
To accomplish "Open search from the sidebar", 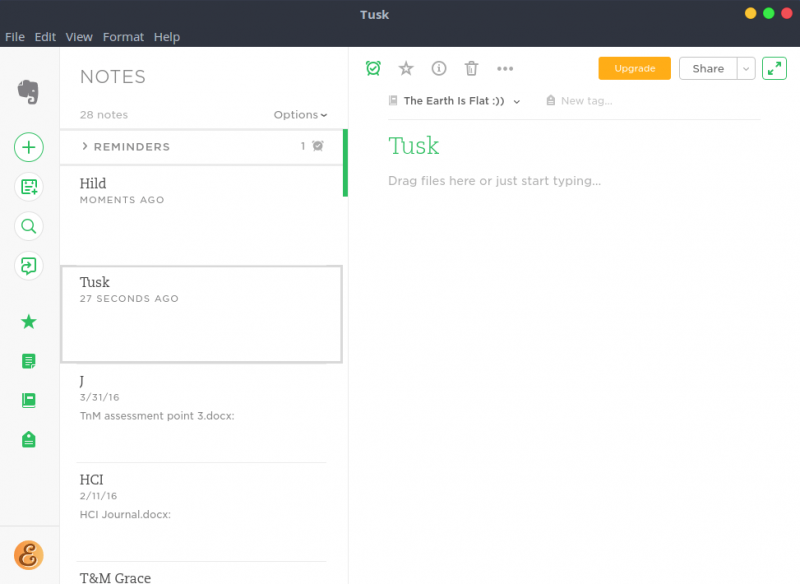I will click(28, 226).
